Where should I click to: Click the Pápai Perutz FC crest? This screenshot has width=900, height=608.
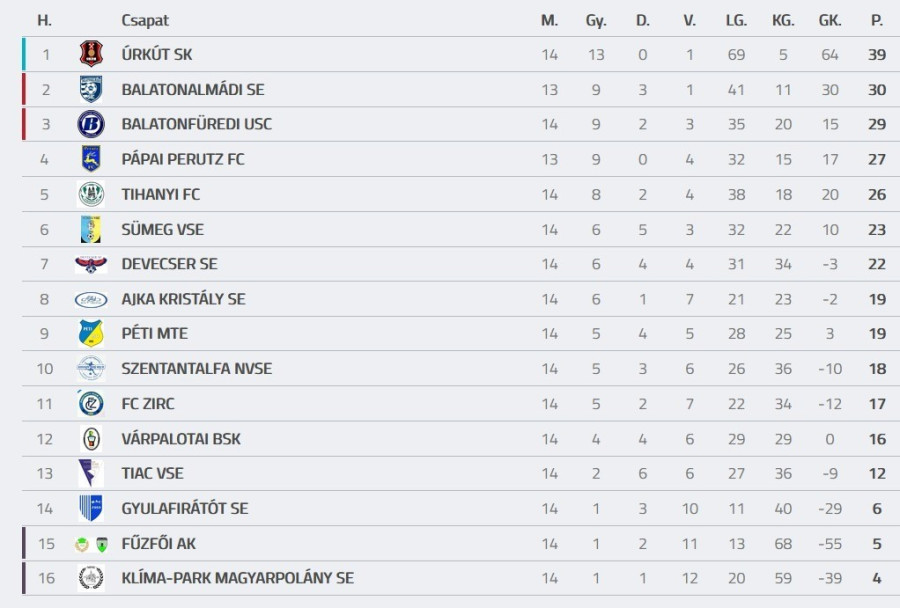pyautogui.click(x=91, y=159)
